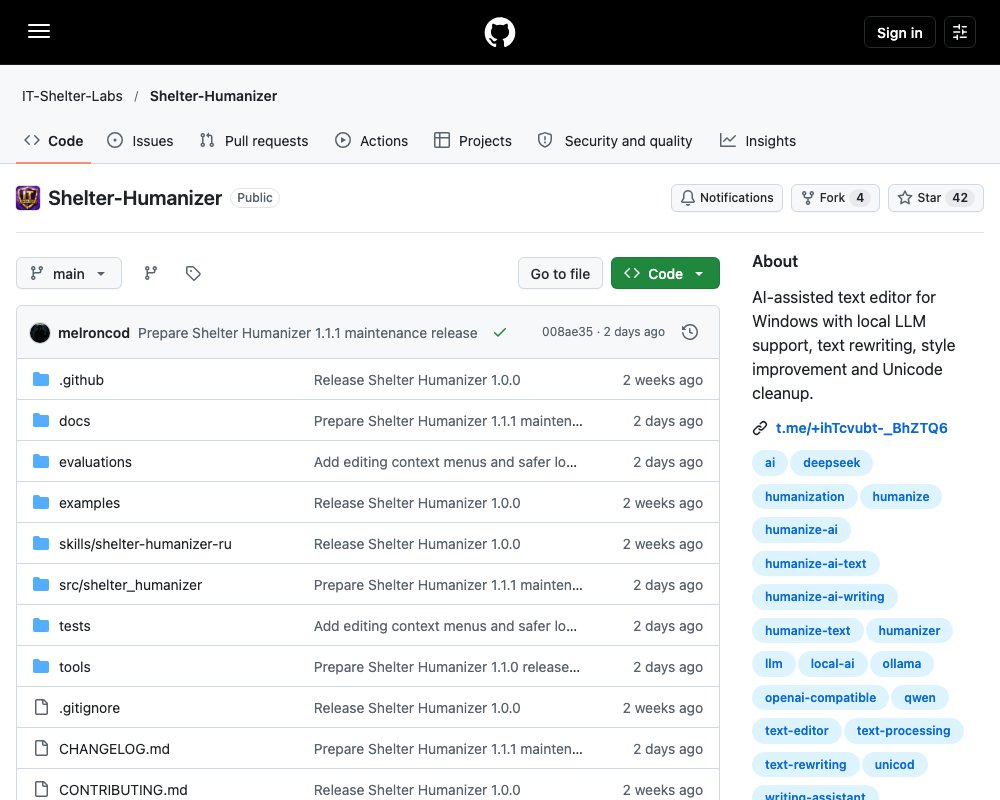The image size is (1000, 800).
Task: View branches using the branch icon
Action: (151, 273)
